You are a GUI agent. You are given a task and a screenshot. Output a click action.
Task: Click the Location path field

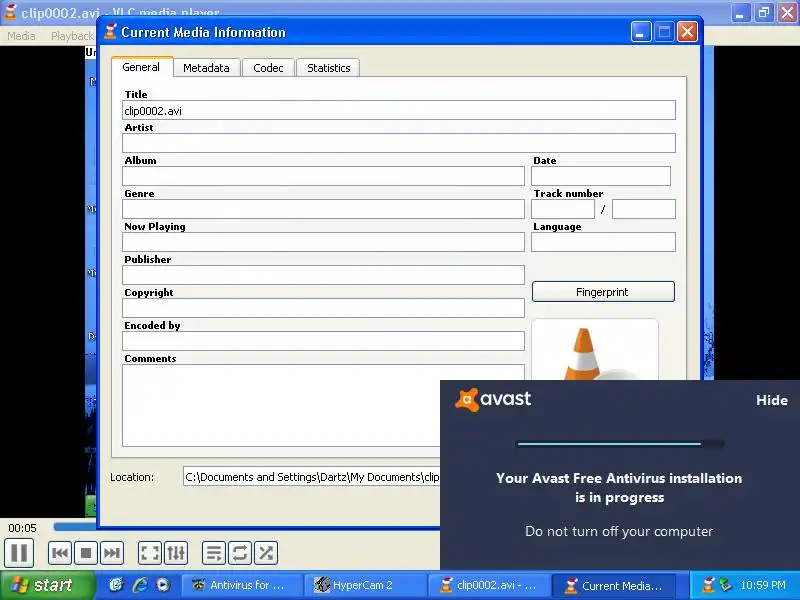(312, 477)
